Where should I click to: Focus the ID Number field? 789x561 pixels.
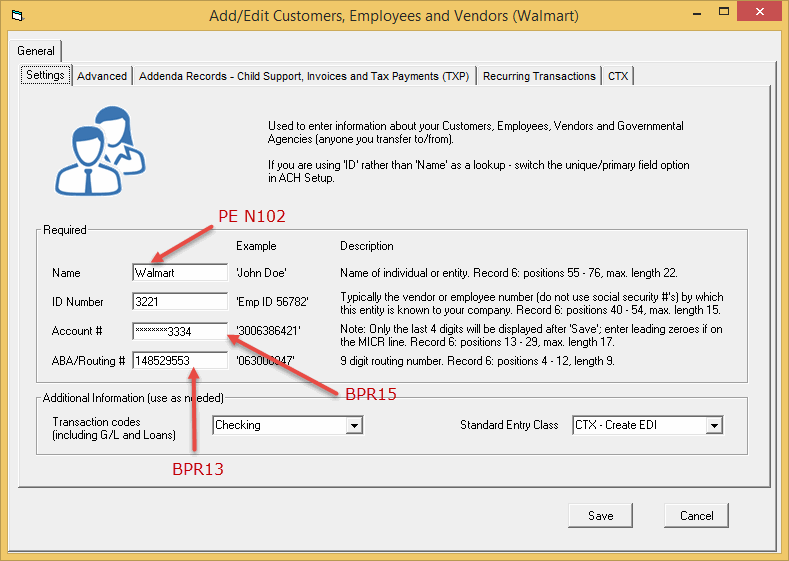180,302
